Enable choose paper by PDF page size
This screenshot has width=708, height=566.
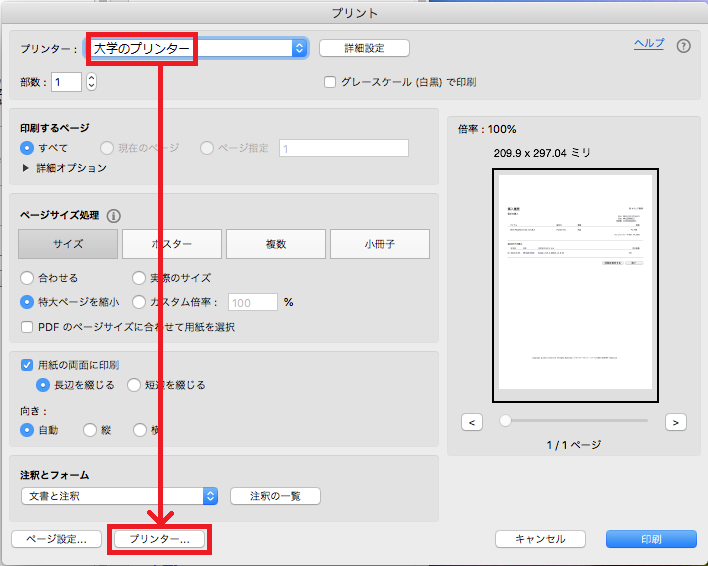tap(27, 327)
